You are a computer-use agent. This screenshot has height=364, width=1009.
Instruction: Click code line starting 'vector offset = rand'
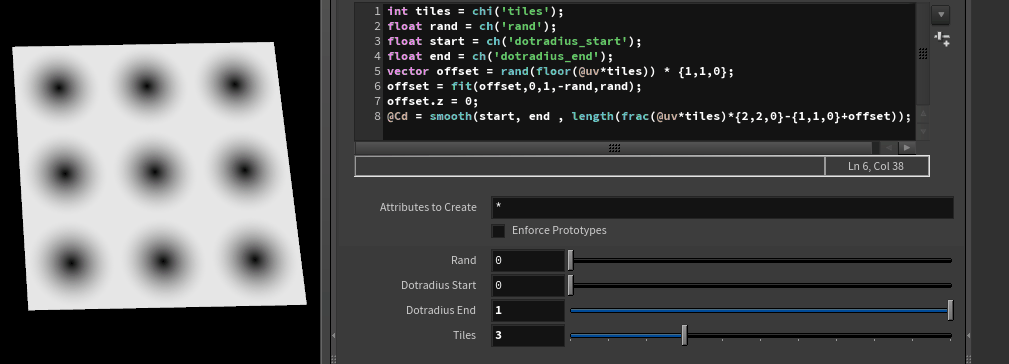click(560, 71)
